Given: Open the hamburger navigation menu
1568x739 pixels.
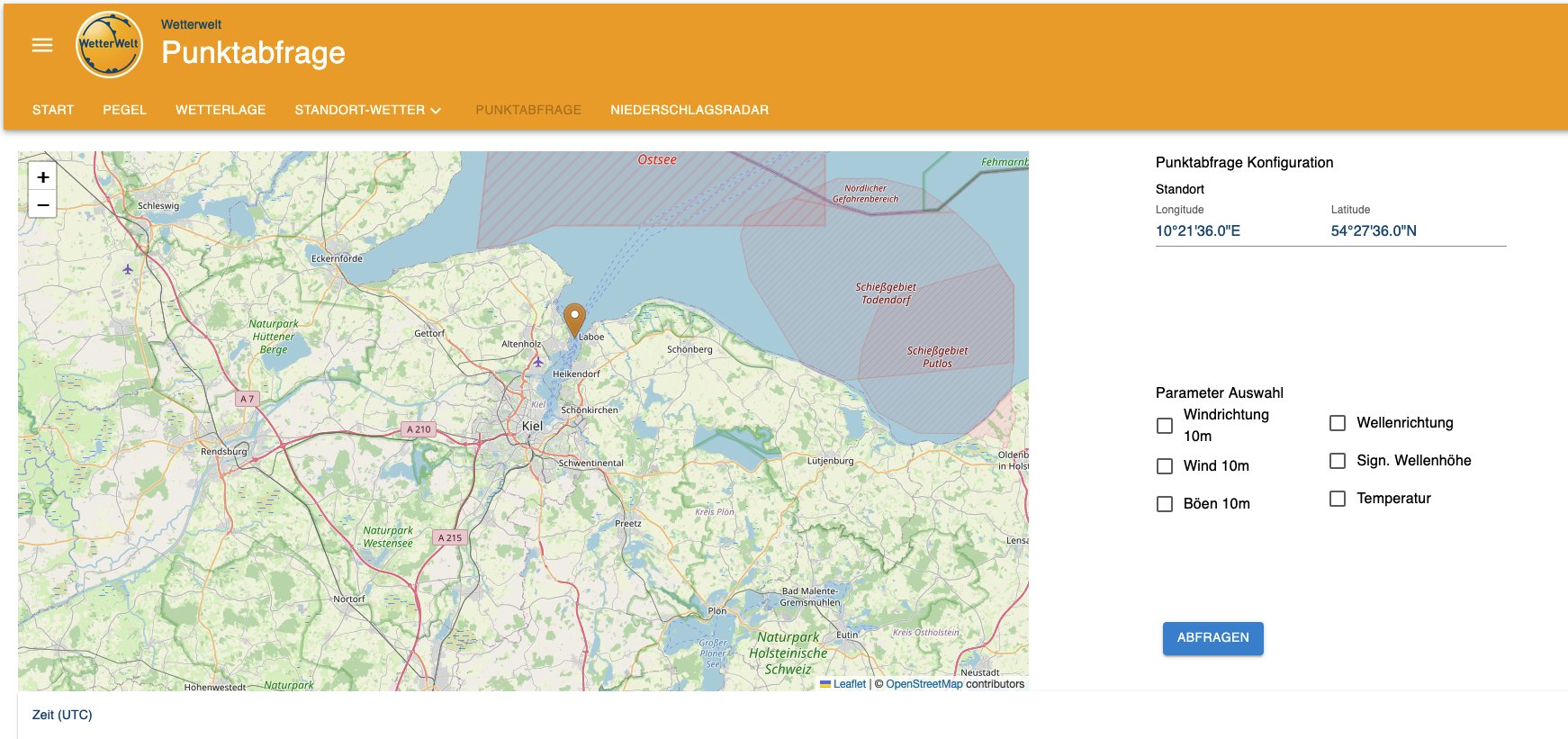Looking at the screenshot, I should [42, 45].
